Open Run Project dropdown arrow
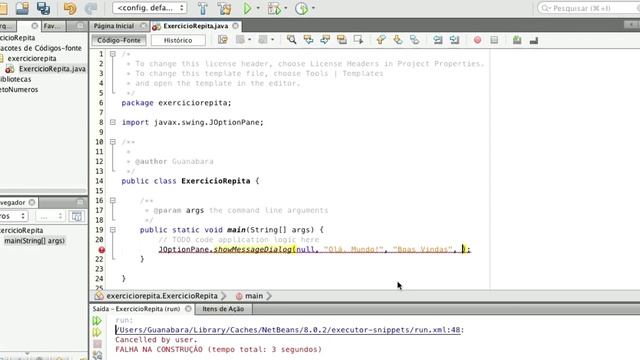The height and width of the screenshot is (360, 640). (258, 8)
